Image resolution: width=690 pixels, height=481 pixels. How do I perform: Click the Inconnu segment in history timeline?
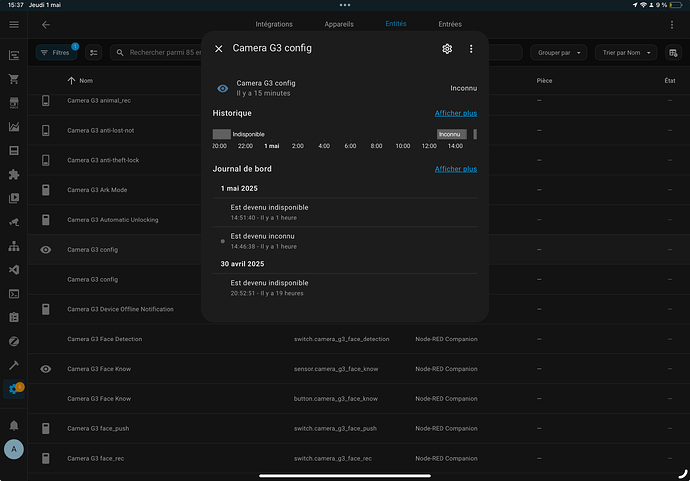(451, 134)
